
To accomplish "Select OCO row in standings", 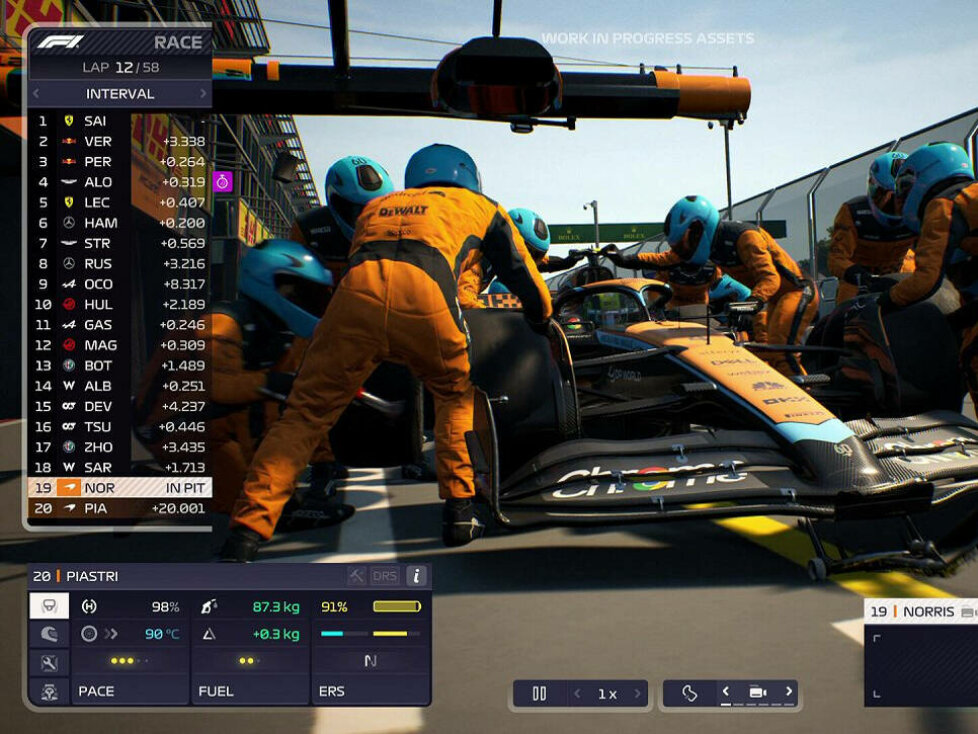I will (x=120, y=284).
